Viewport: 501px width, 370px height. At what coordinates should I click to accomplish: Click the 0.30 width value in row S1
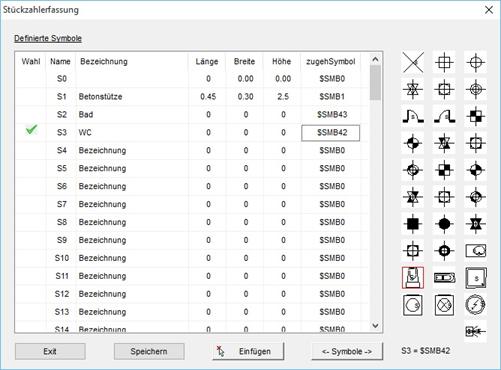[x=245, y=97]
